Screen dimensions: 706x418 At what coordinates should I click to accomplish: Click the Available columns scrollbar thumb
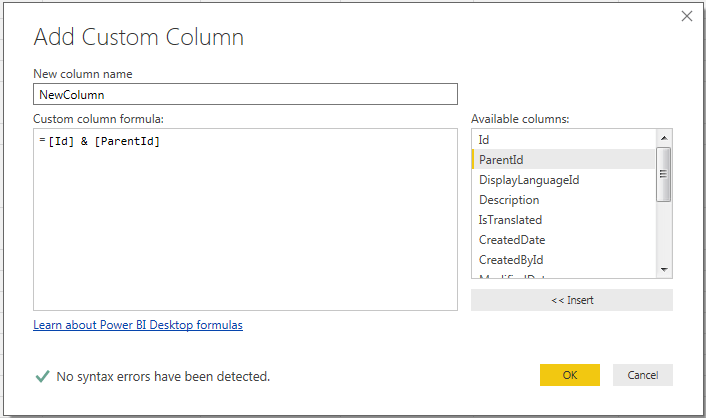(663, 174)
